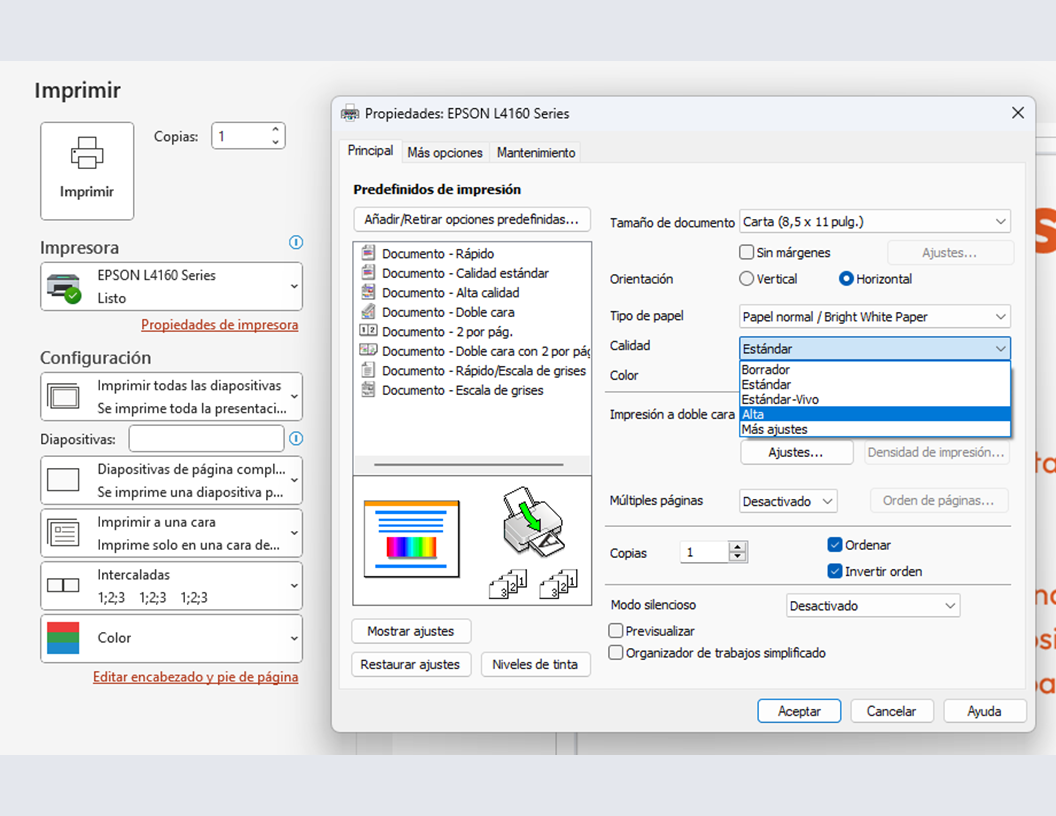
Task: Switch to the Mantenimiento tab
Action: [536, 153]
